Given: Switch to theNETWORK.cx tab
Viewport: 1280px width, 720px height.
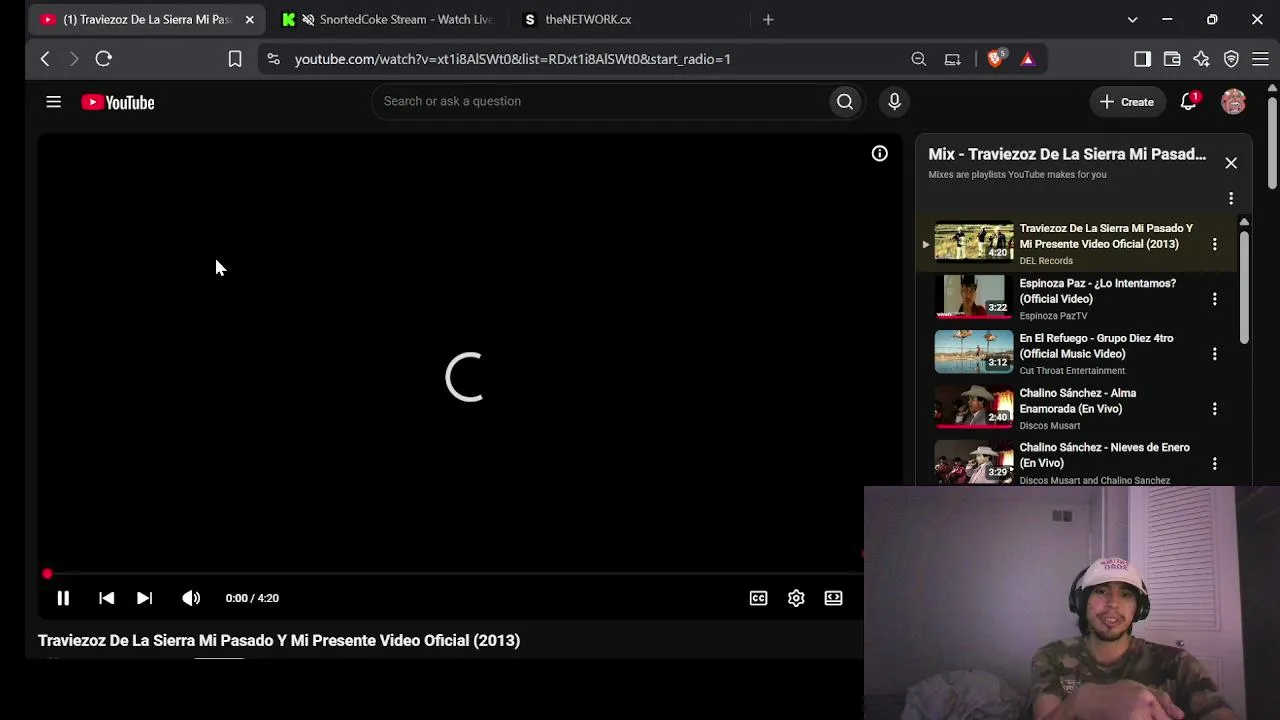Looking at the screenshot, I should tap(588, 19).
